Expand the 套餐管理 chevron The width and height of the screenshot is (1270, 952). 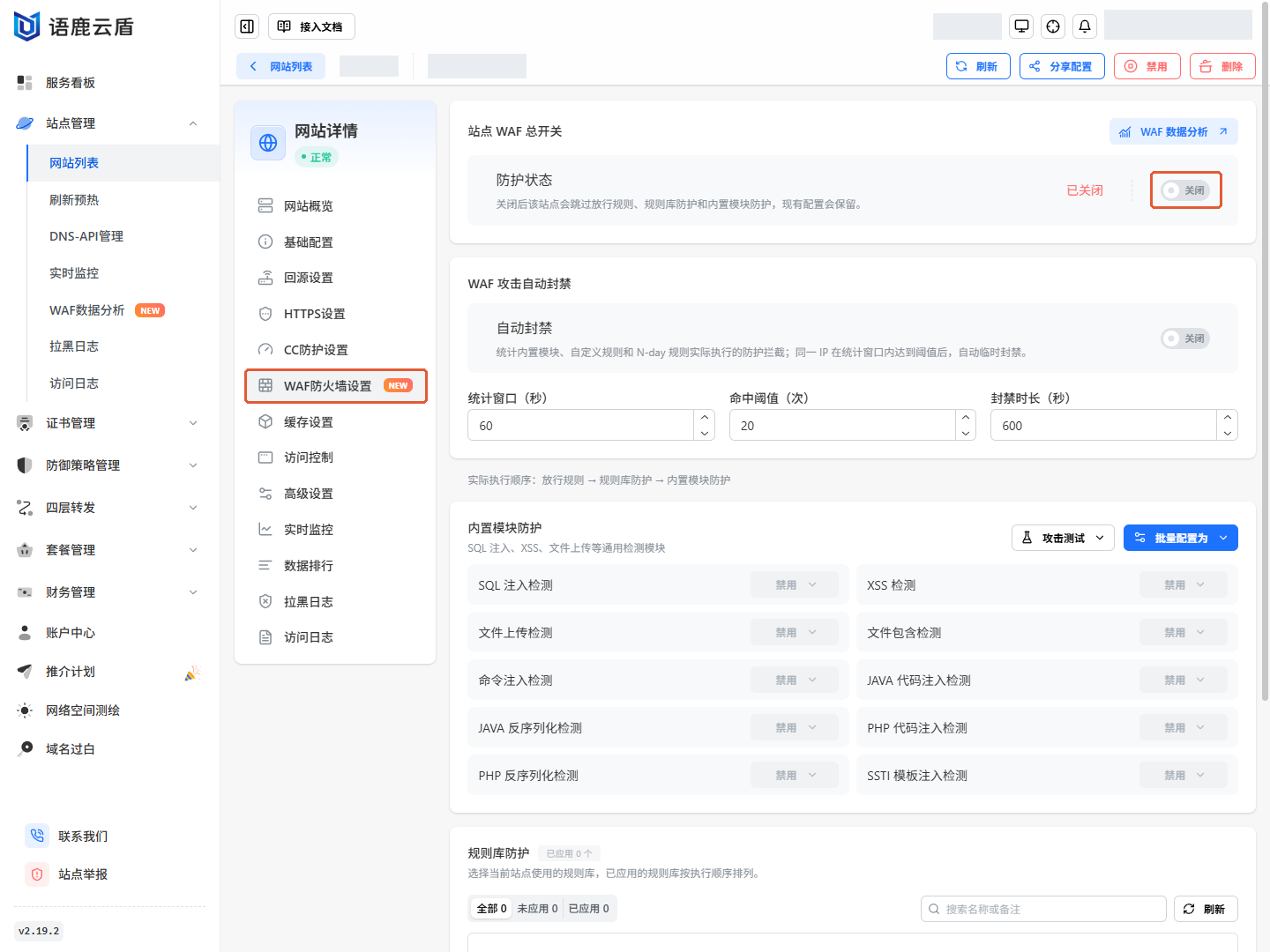pyautogui.click(x=193, y=550)
